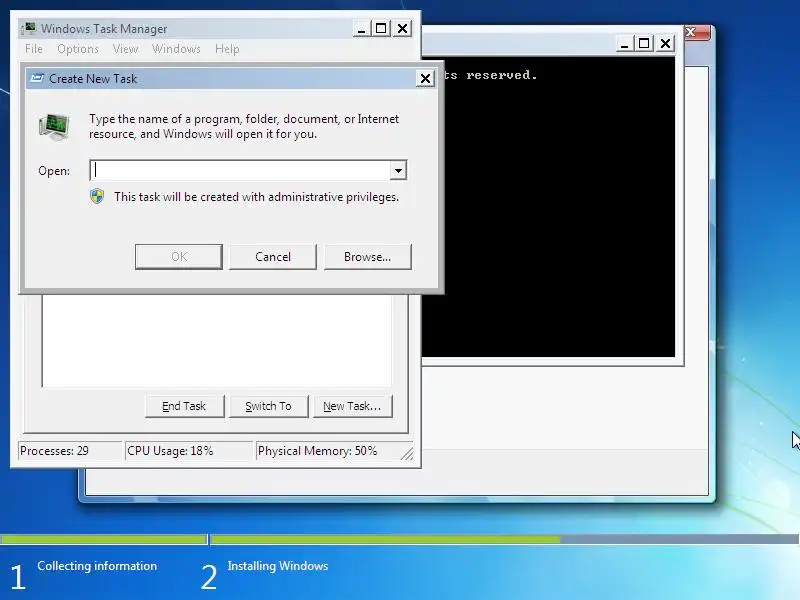
Task: Click the Cancel button in Create New Task
Action: pyautogui.click(x=273, y=257)
